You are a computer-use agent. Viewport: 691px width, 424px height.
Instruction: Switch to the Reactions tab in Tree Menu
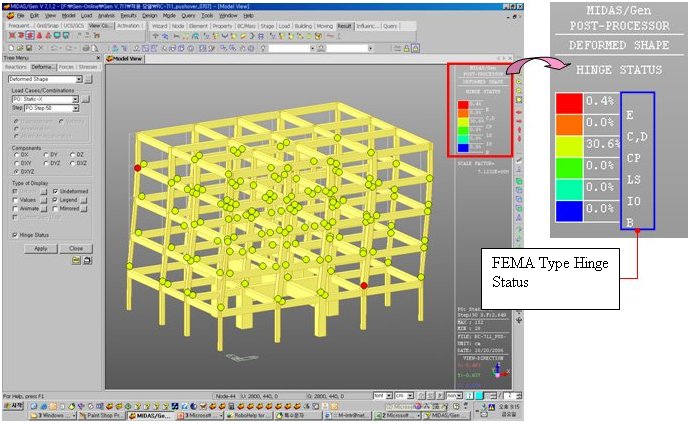click(x=16, y=67)
